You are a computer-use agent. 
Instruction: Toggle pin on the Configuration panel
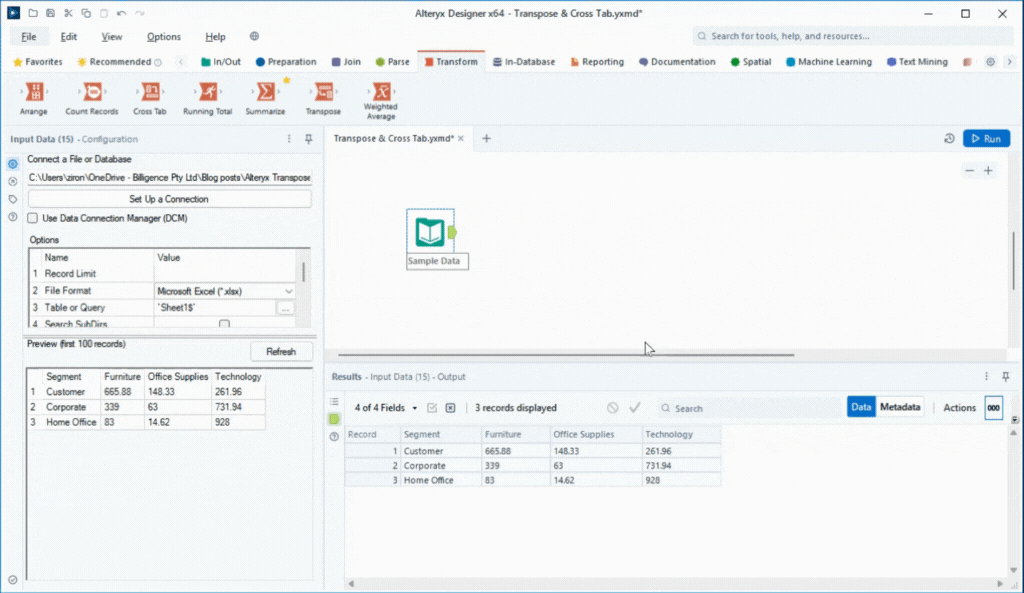(309, 139)
